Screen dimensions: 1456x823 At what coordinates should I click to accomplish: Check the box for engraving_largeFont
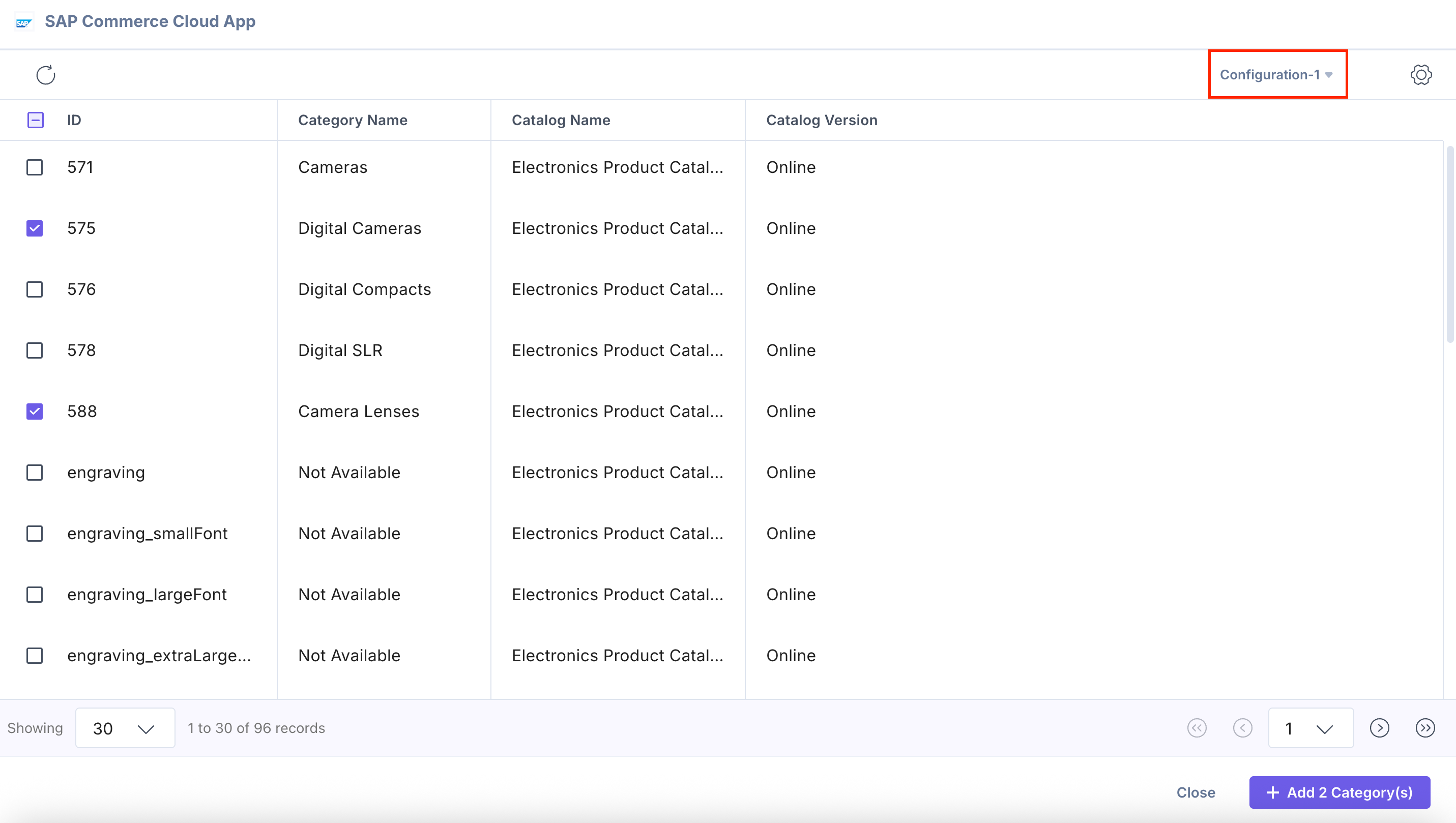click(x=35, y=595)
